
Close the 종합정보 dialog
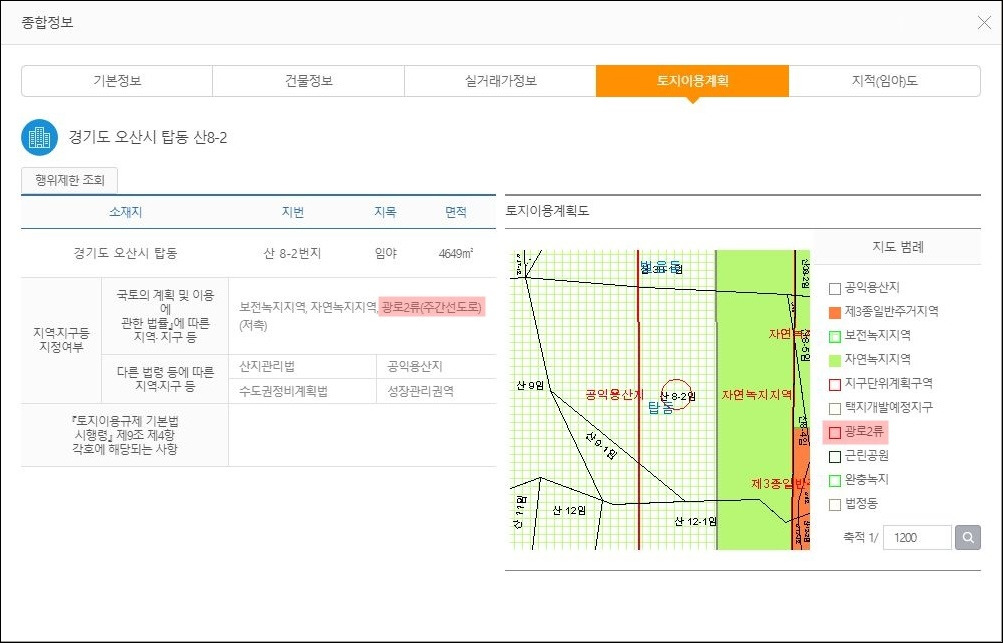pos(984,23)
